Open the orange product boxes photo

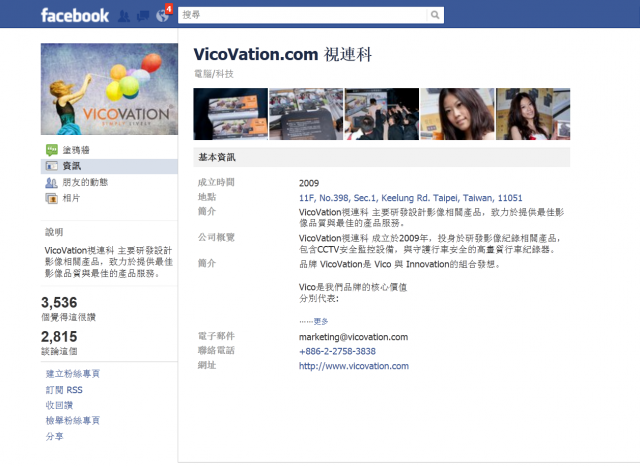point(231,114)
